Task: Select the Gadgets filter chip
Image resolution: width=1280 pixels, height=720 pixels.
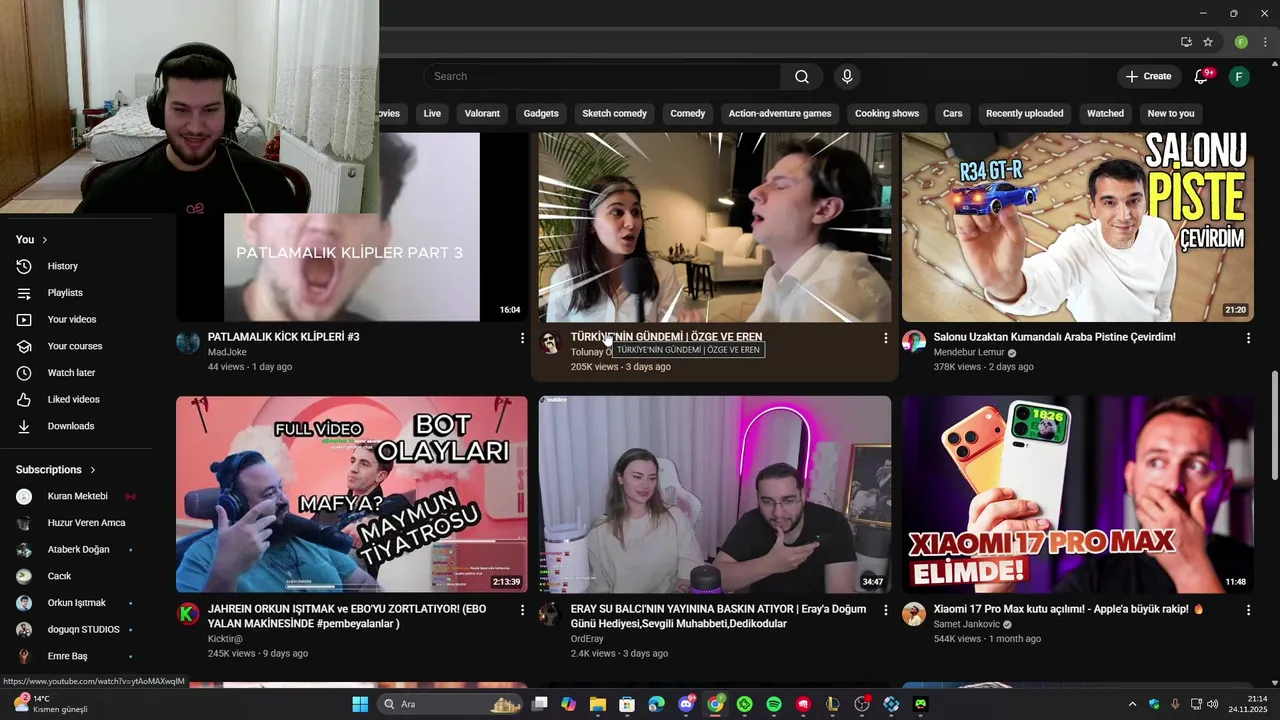Action: (x=541, y=114)
